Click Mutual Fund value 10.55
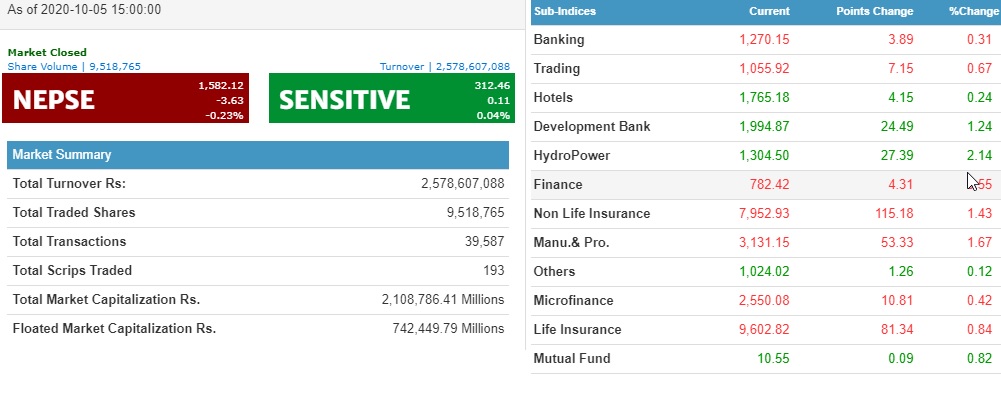The image size is (1001, 402). [773, 359]
